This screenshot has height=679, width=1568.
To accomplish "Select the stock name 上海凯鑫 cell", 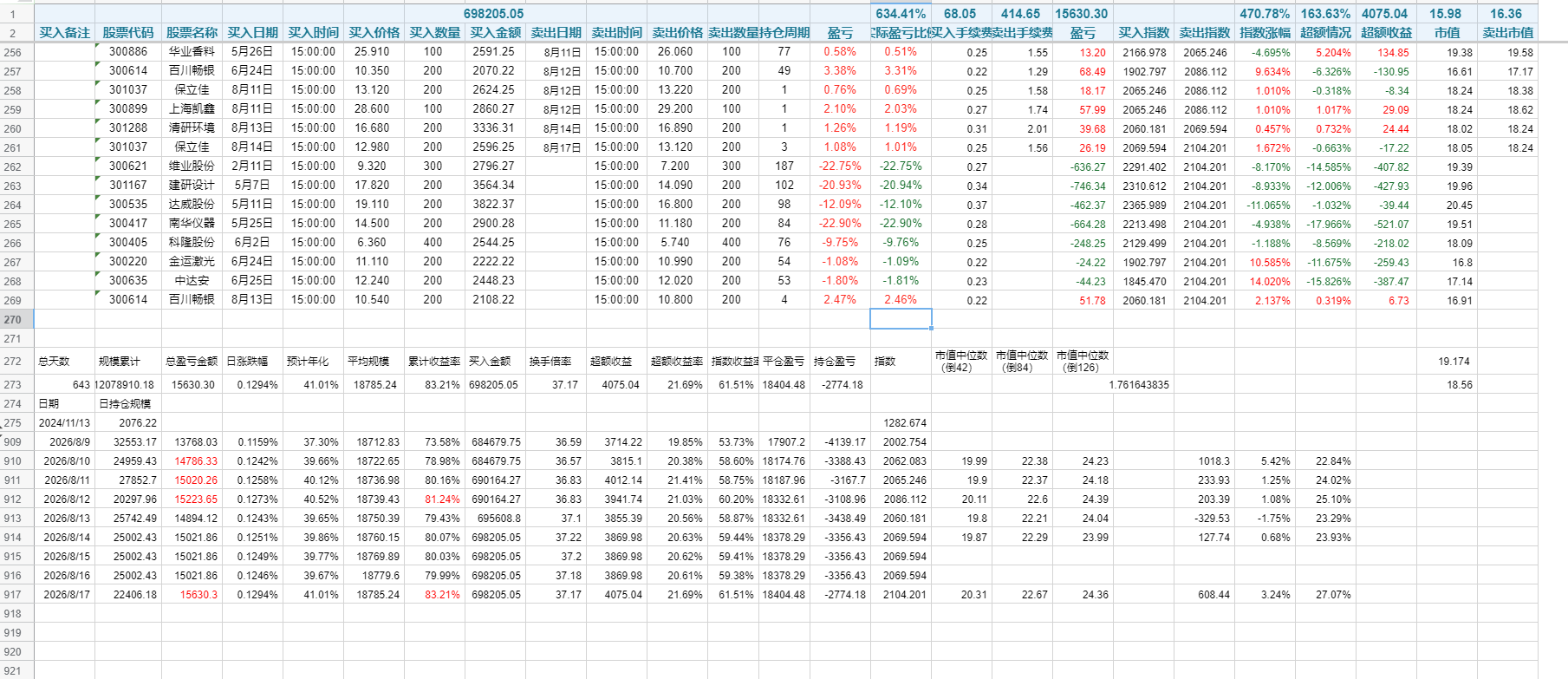I will pos(192,109).
